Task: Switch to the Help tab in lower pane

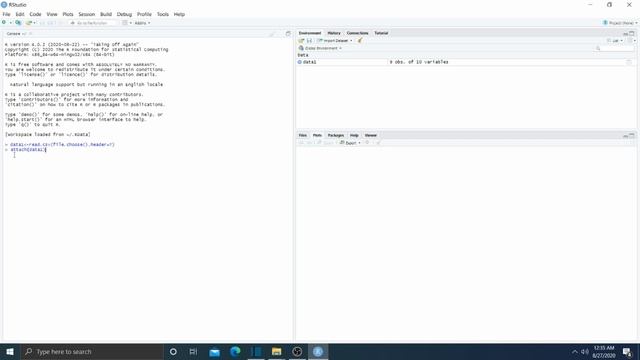Action: [x=354, y=135]
